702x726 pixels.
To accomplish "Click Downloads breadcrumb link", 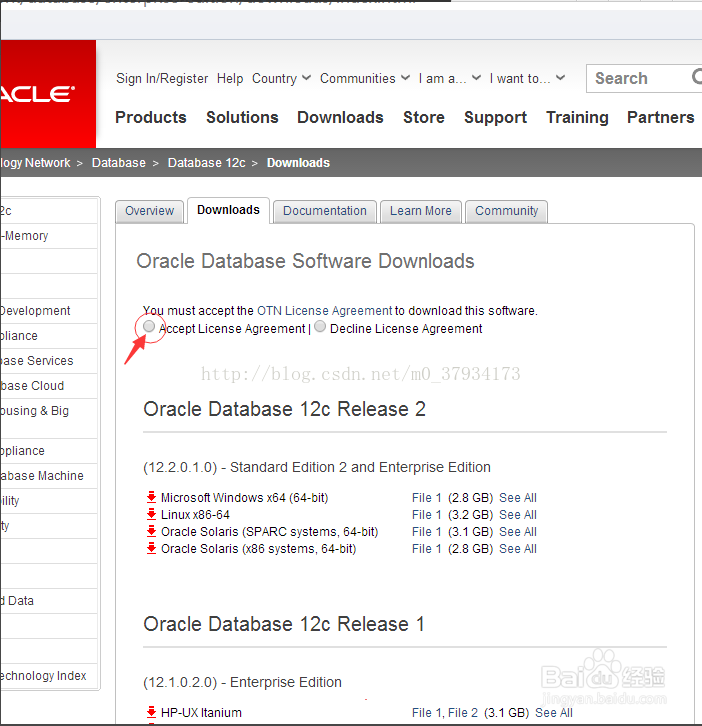I will [298, 163].
